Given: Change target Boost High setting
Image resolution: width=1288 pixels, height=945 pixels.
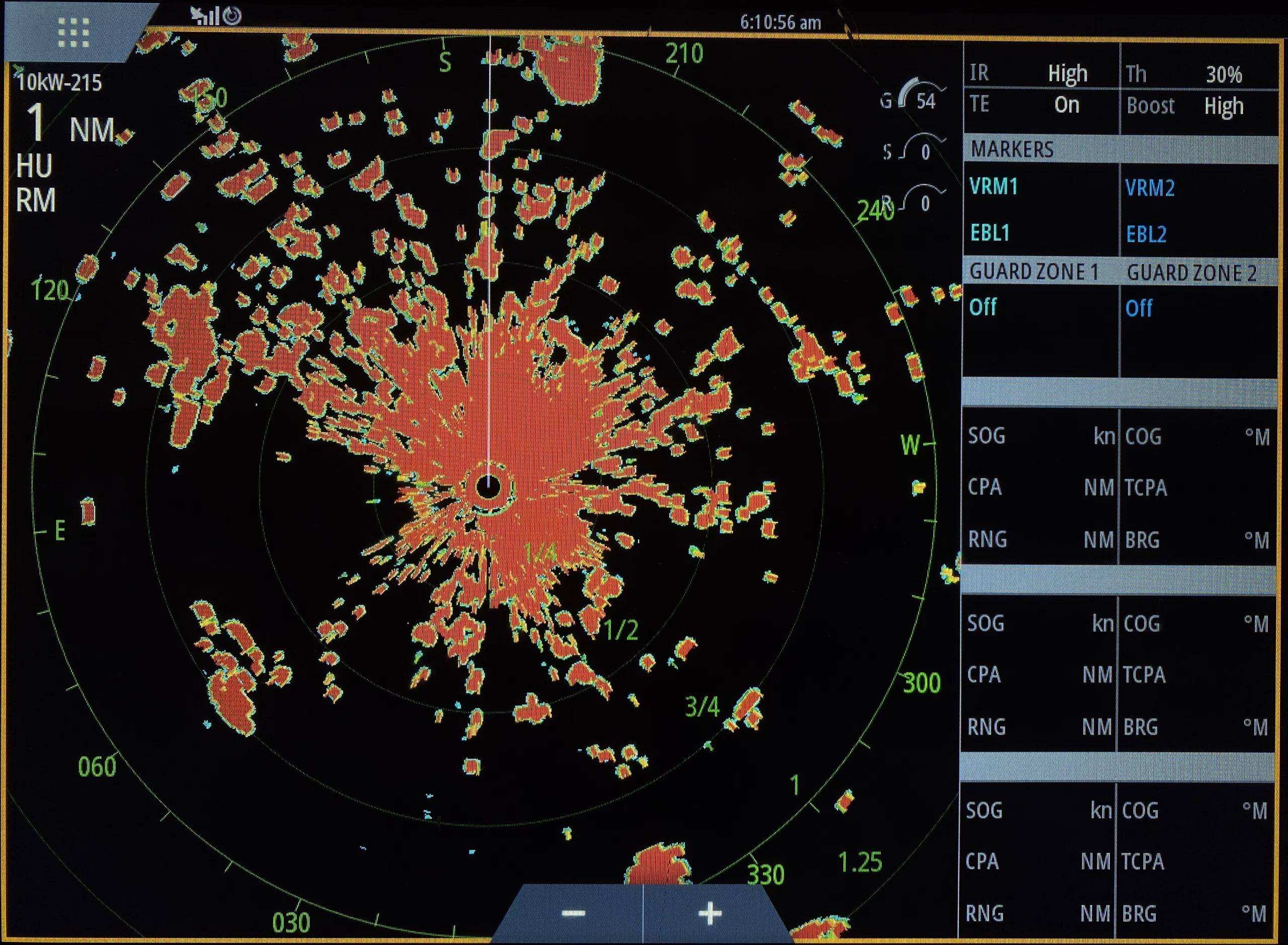Looking at the screenshot, I should coord(1199,106).
